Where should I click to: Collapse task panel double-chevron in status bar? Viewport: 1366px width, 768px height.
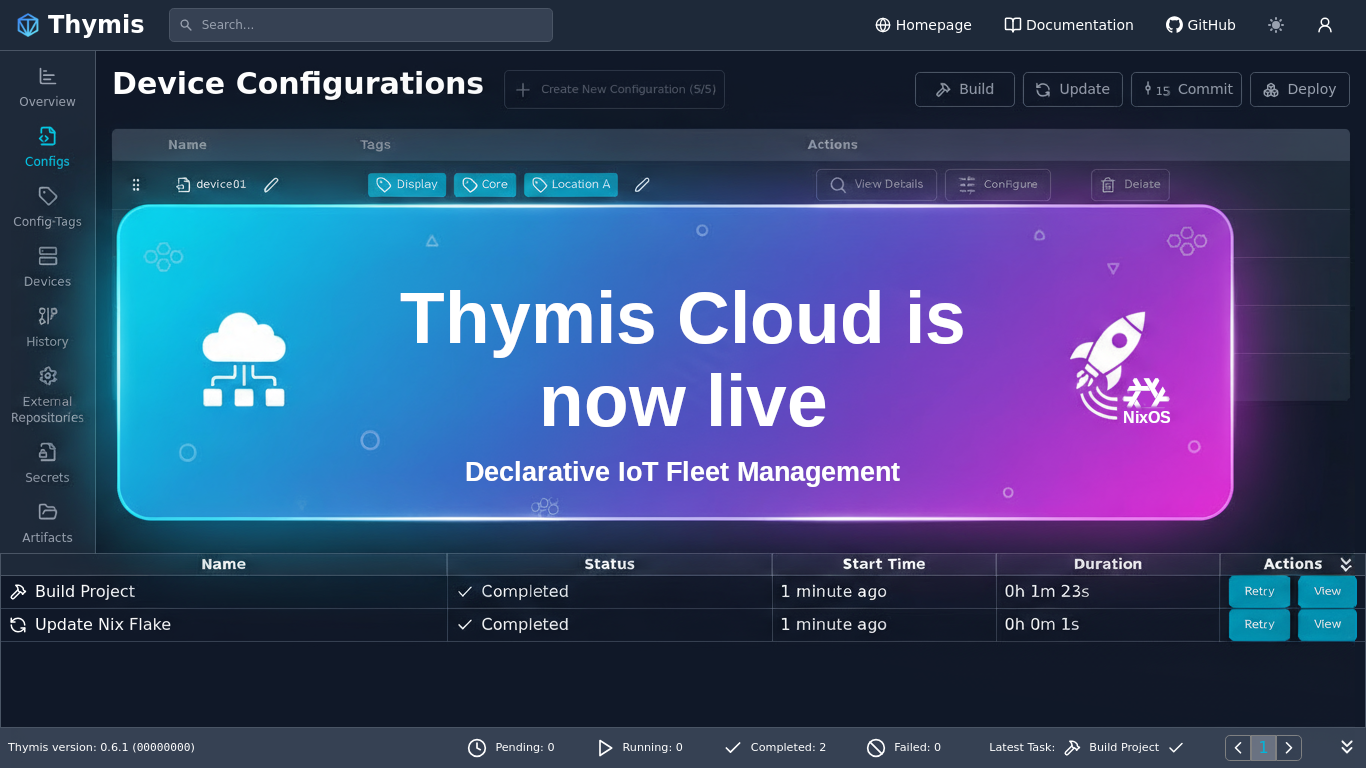point(1347,747)
